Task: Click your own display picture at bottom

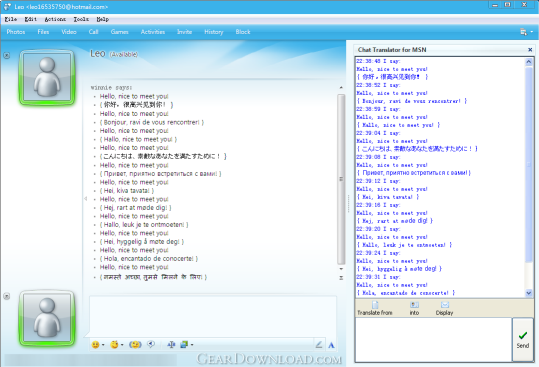Action: (47, 318)
